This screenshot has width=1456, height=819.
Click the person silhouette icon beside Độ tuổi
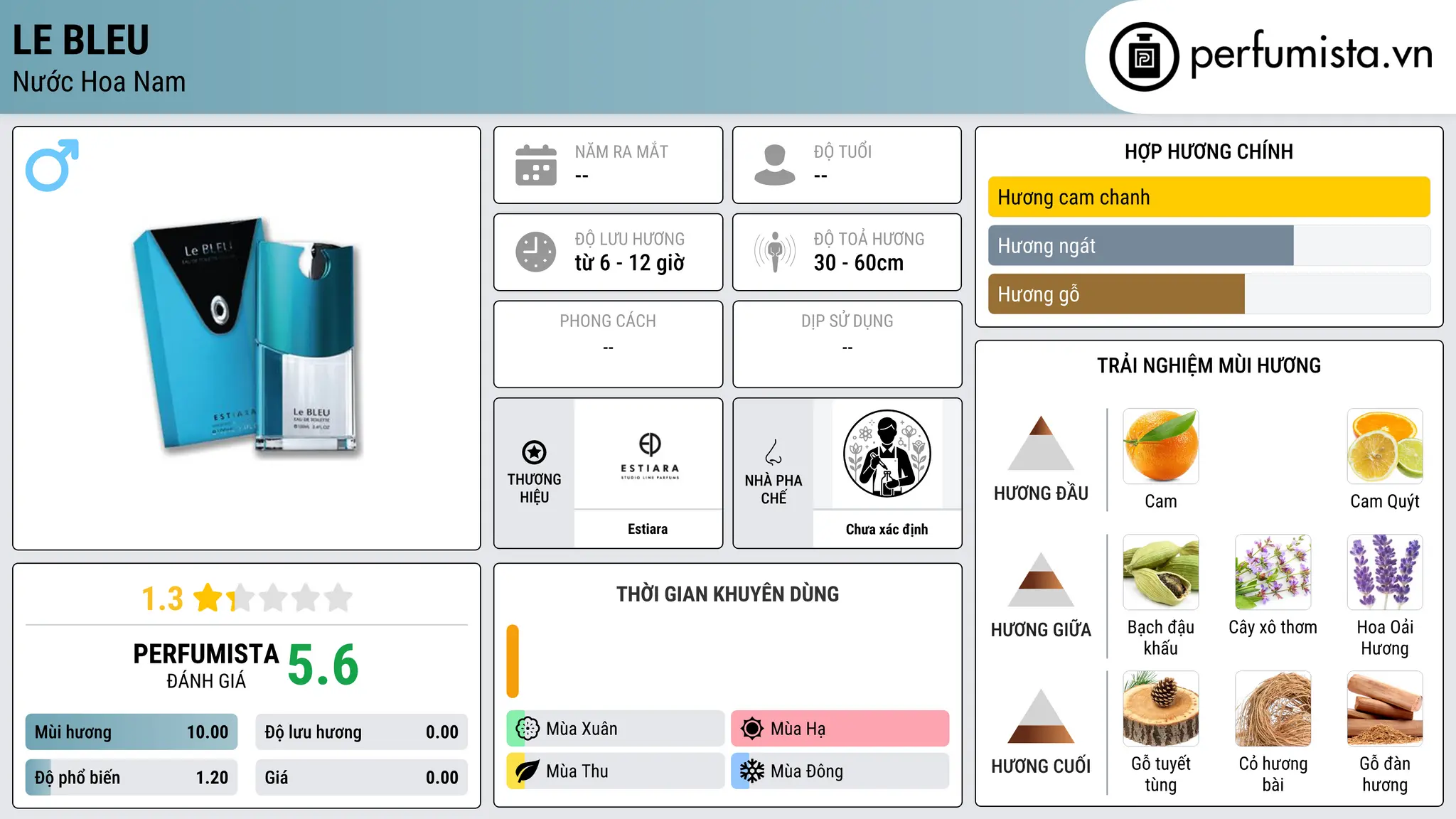pyautogui.click(x=775, y=165)
